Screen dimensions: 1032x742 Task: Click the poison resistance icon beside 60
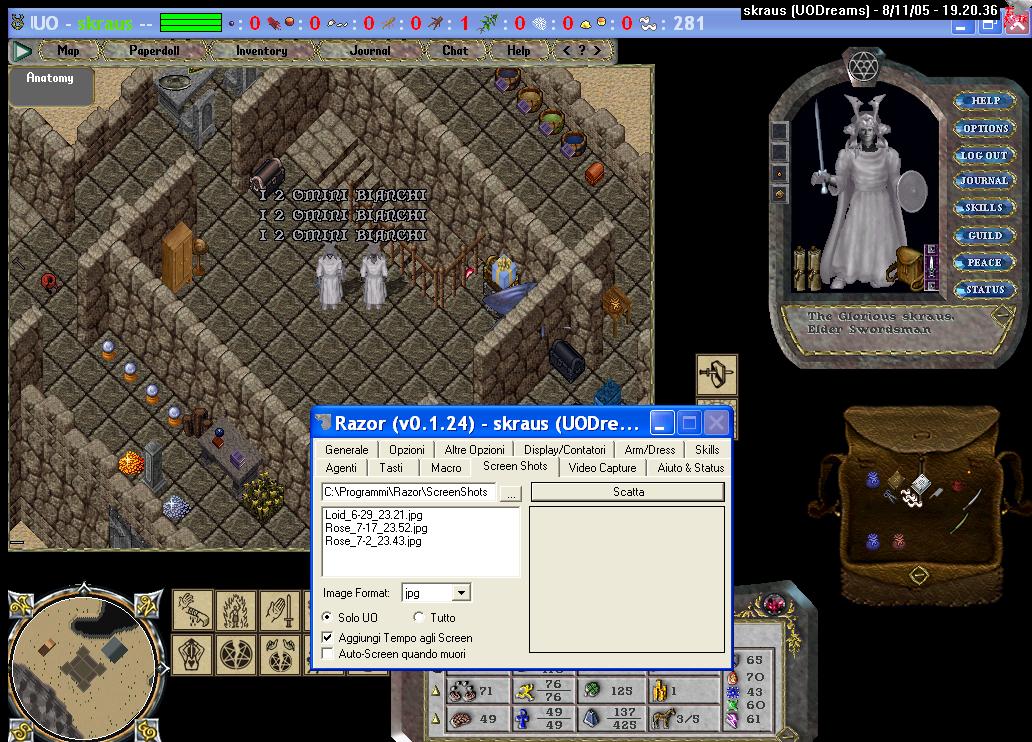[x=733, y=706]
